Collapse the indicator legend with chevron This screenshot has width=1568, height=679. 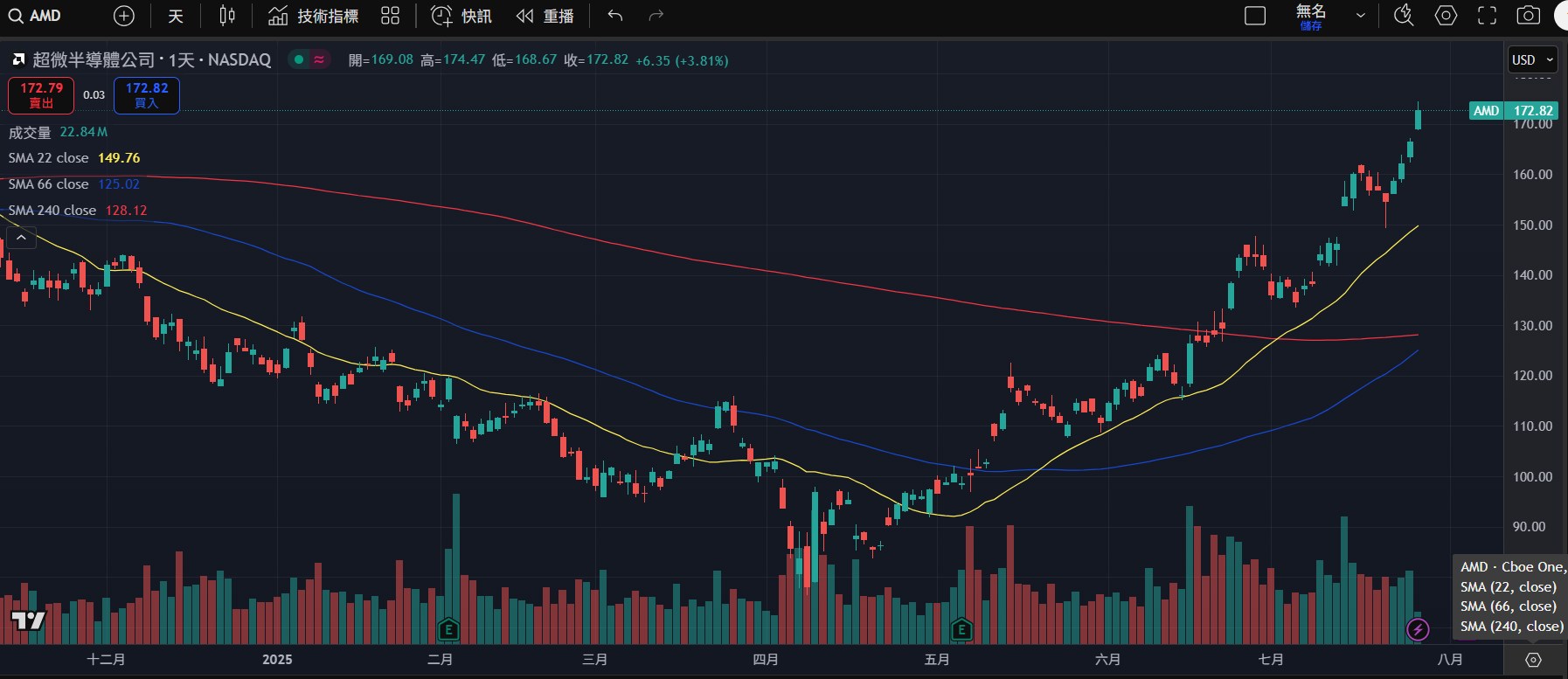click(21, 237)
